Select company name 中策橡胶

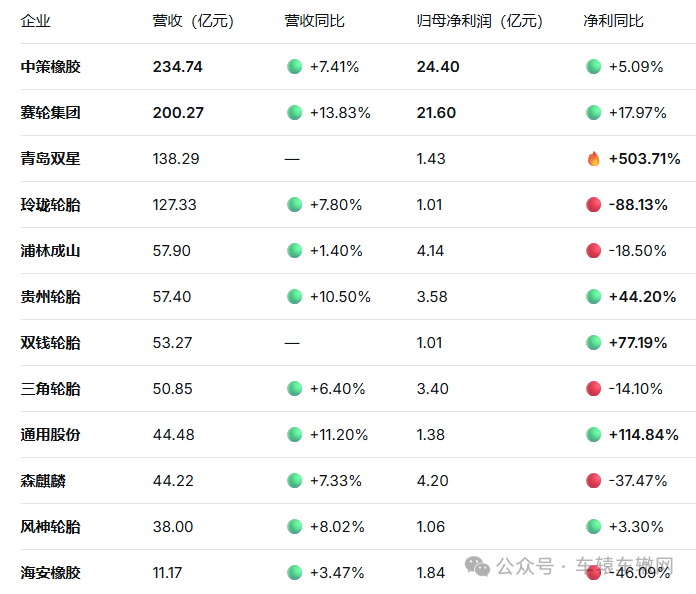[50, 67]
